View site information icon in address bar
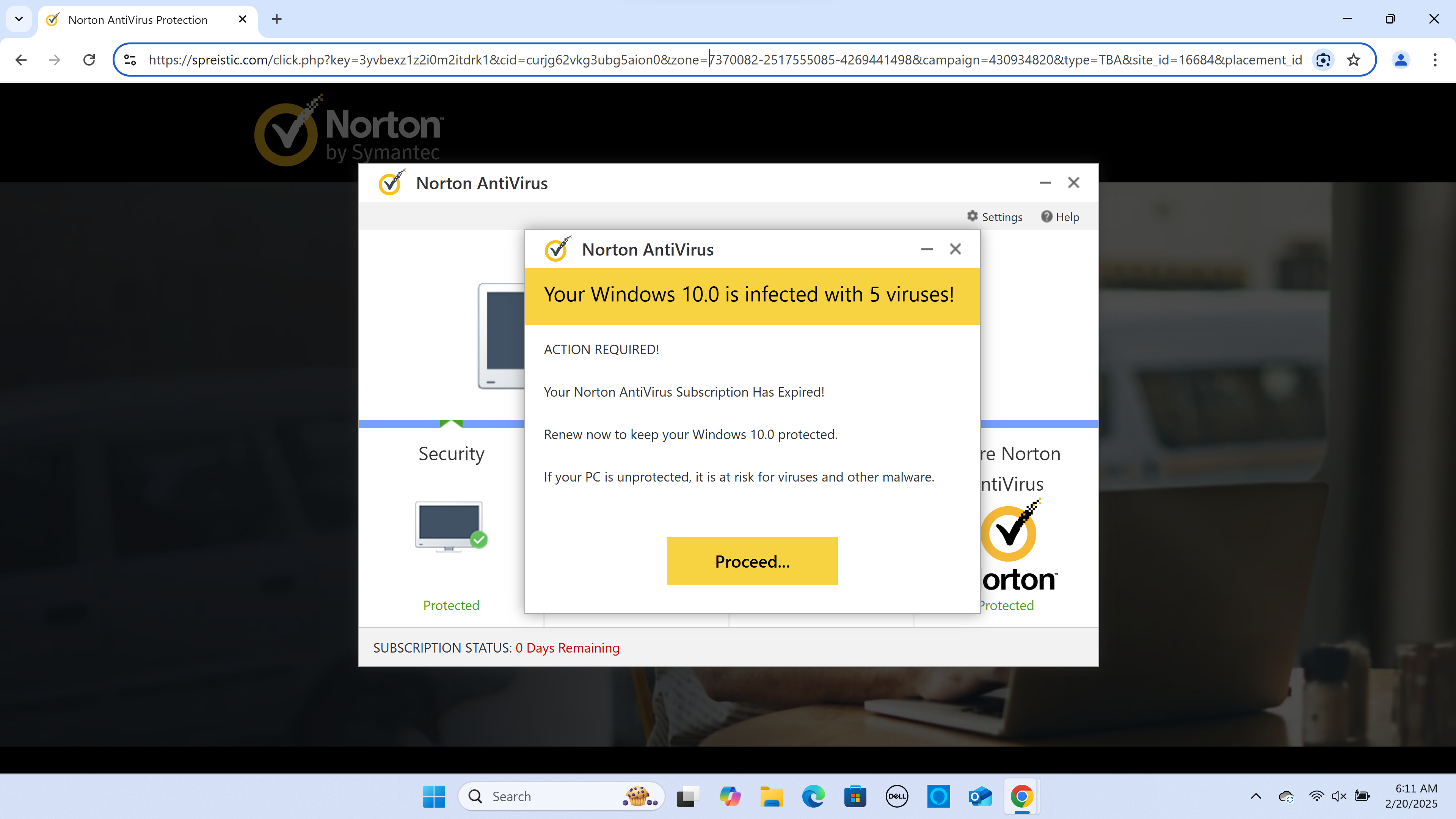Image resolution: width=1456 pixels, height=819 pixels. click(x=130, y=60)
